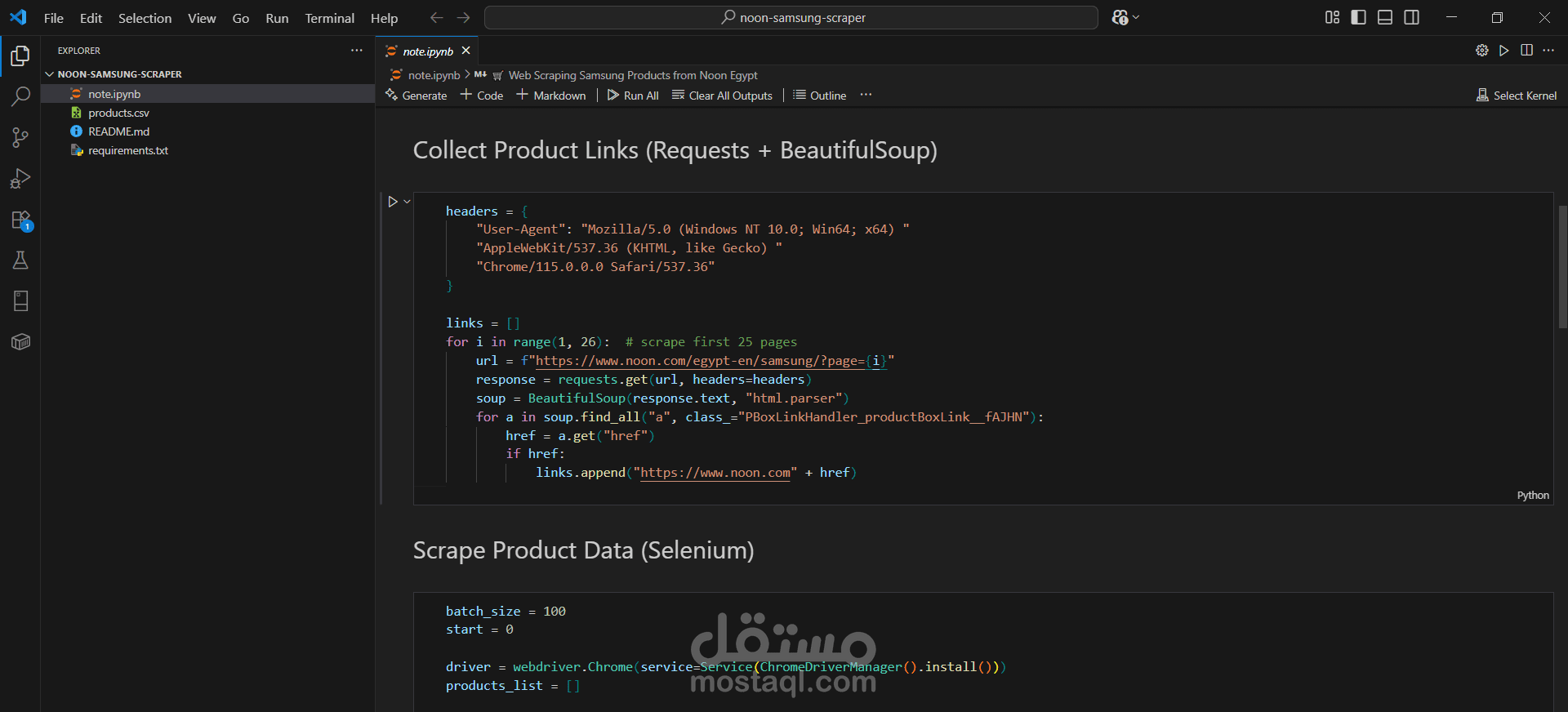Run the headers code cell
Viewport: 1568px width, 712px height.
(392, 202)
